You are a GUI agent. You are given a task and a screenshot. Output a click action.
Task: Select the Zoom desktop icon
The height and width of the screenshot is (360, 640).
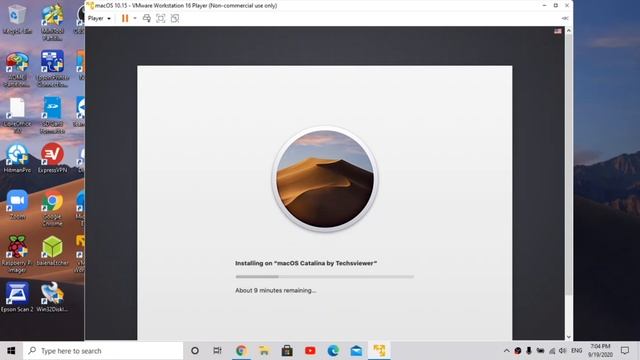[x=17, y=205]
